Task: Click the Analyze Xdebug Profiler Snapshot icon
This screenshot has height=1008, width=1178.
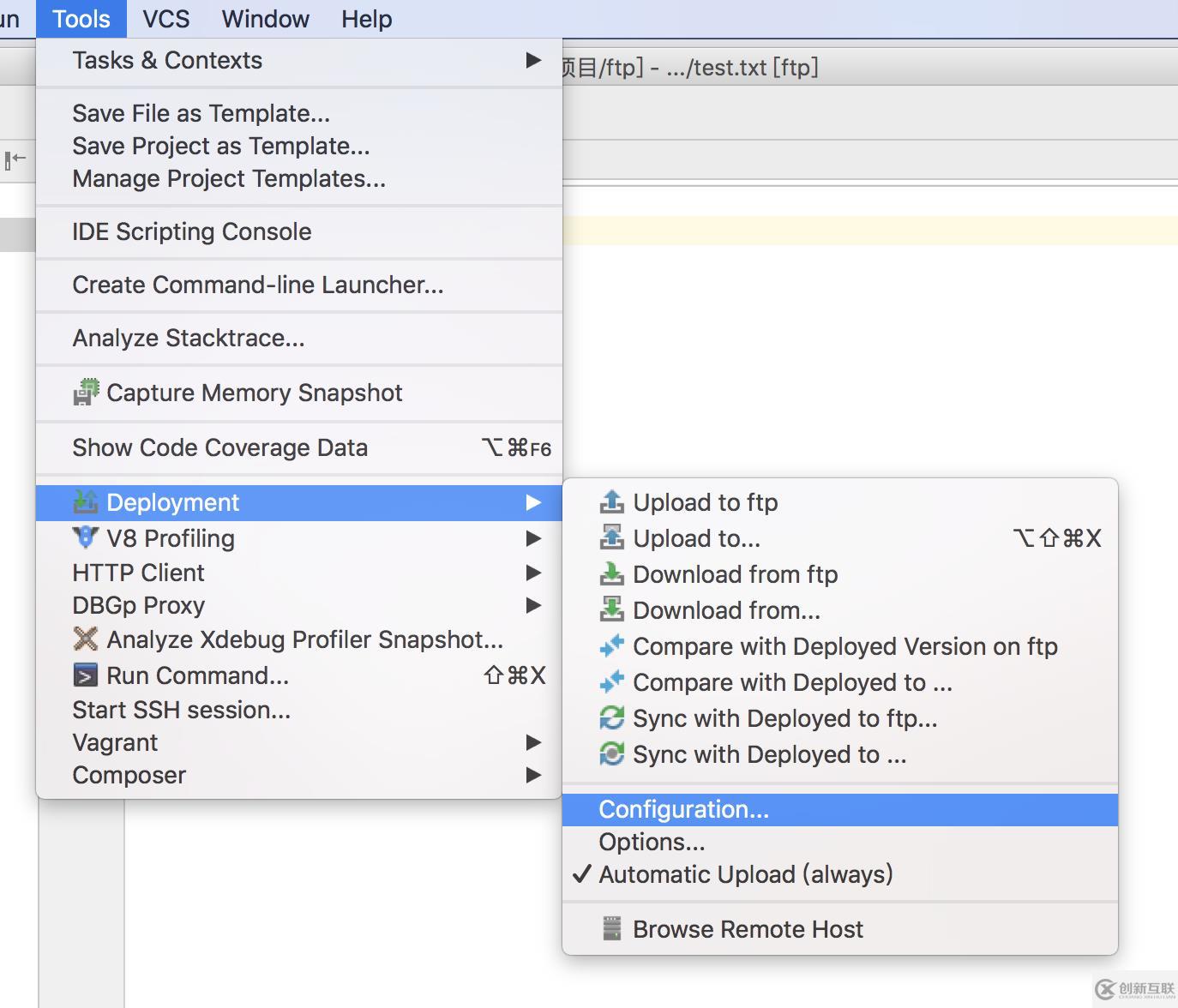Action: pyautogui.click(x=86, y=639)
